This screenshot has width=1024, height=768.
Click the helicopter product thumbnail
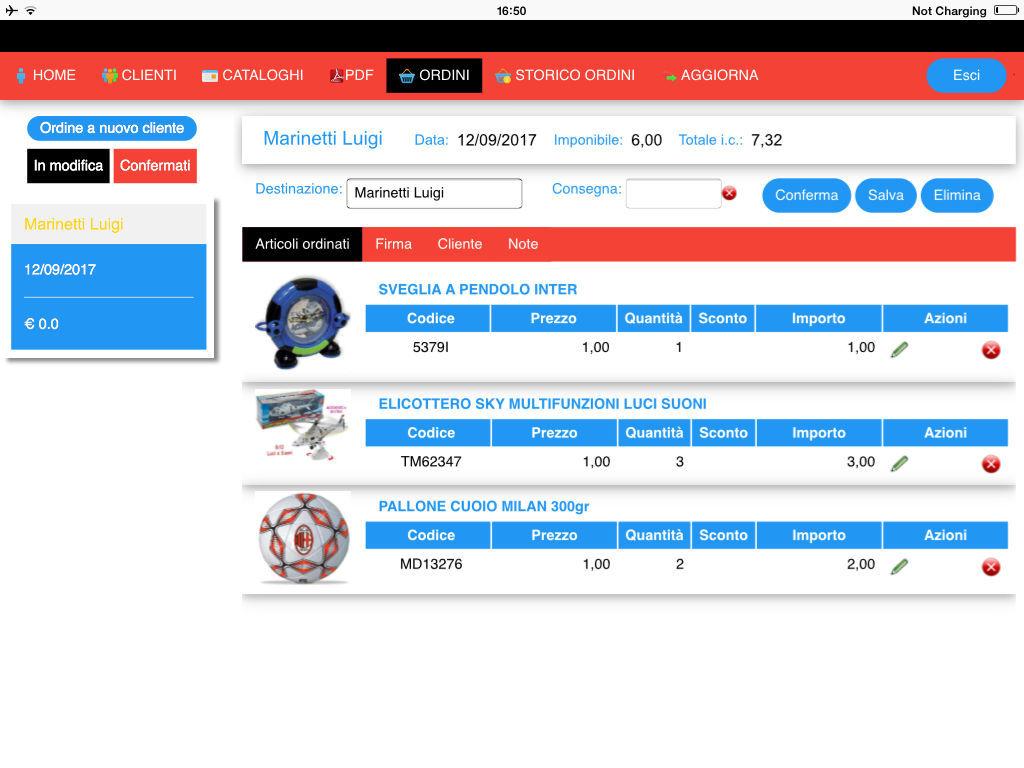tap(302, 425)
